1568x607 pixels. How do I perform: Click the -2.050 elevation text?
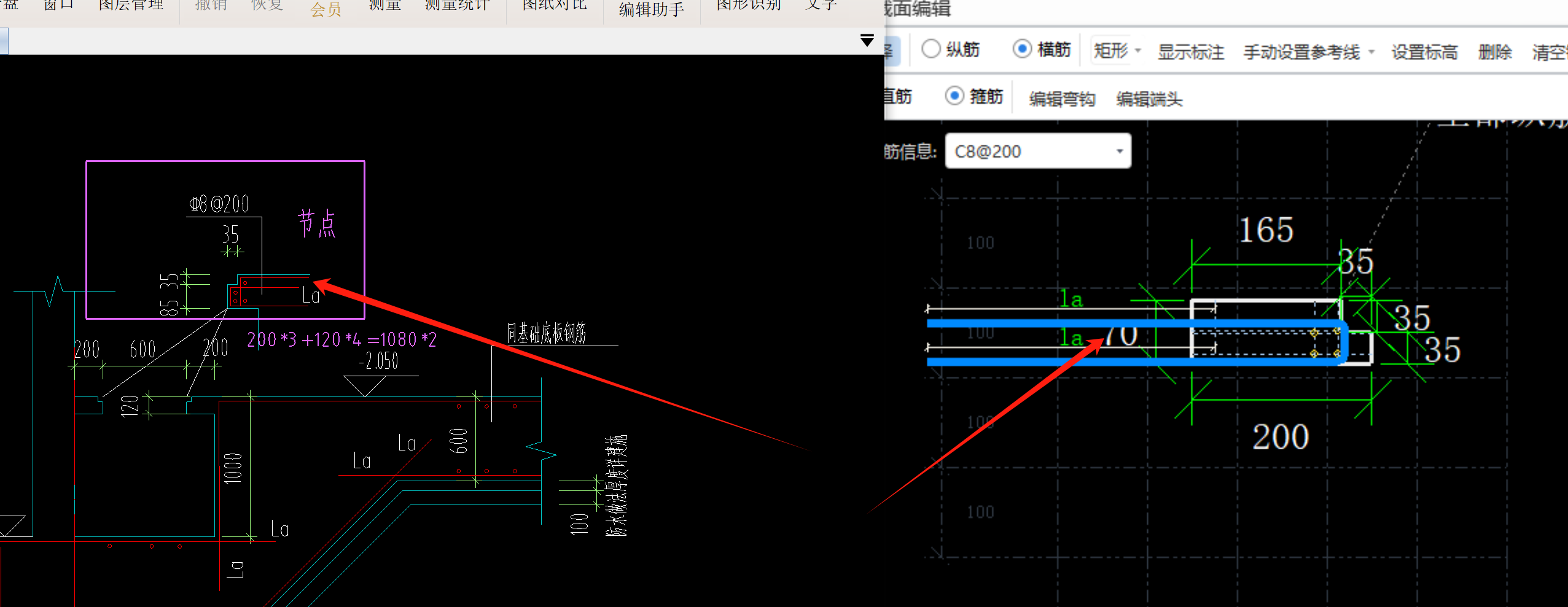pyautogui.click(x=378, y=361)
